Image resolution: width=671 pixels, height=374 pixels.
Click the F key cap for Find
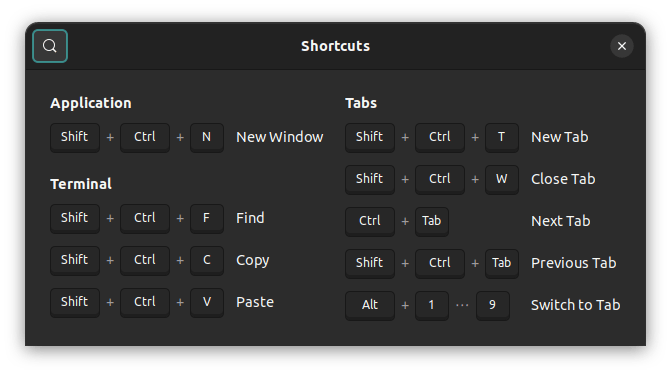point(207,218)
